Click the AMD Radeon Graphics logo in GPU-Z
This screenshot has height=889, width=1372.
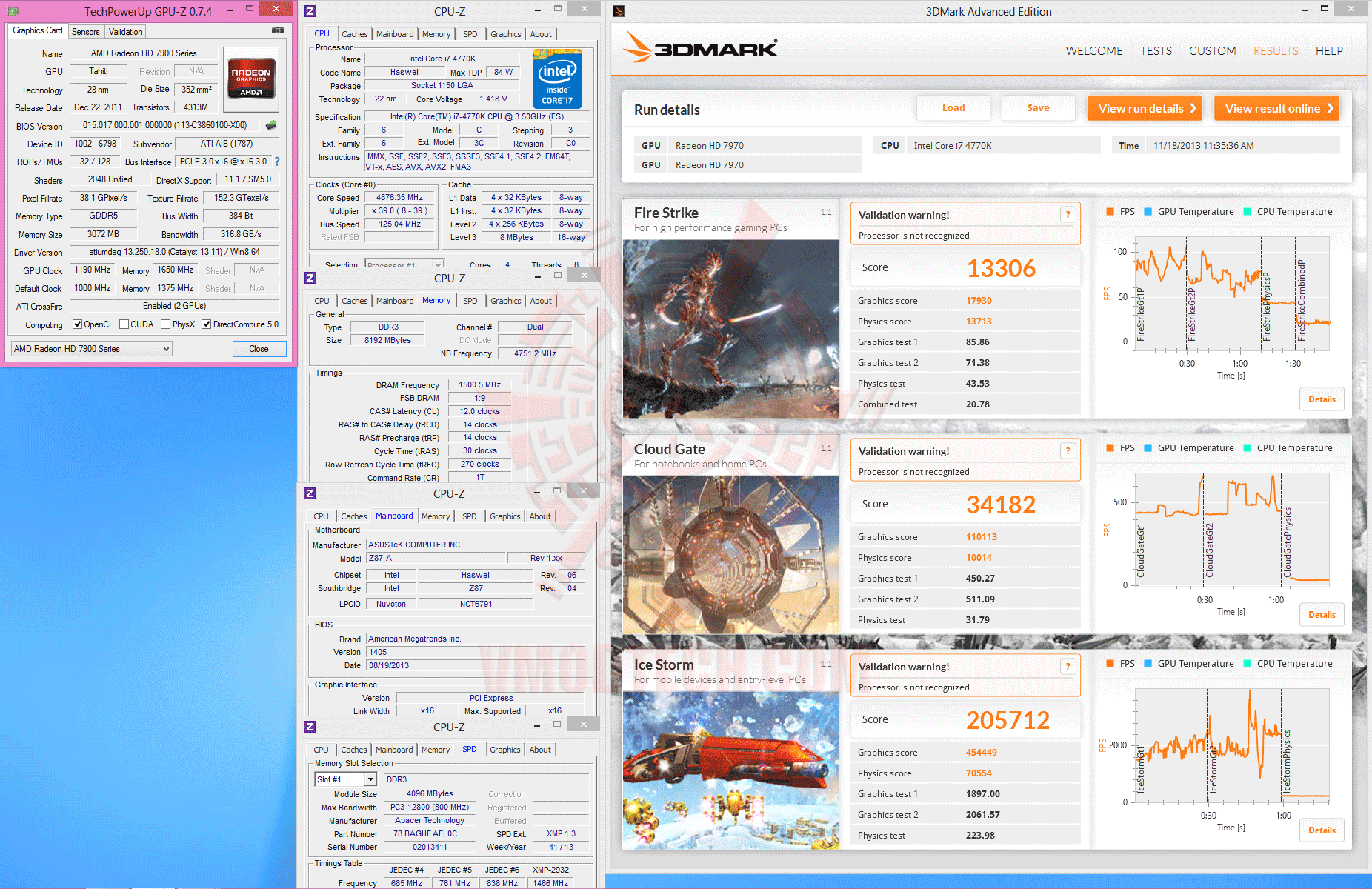tap(251, 78)
